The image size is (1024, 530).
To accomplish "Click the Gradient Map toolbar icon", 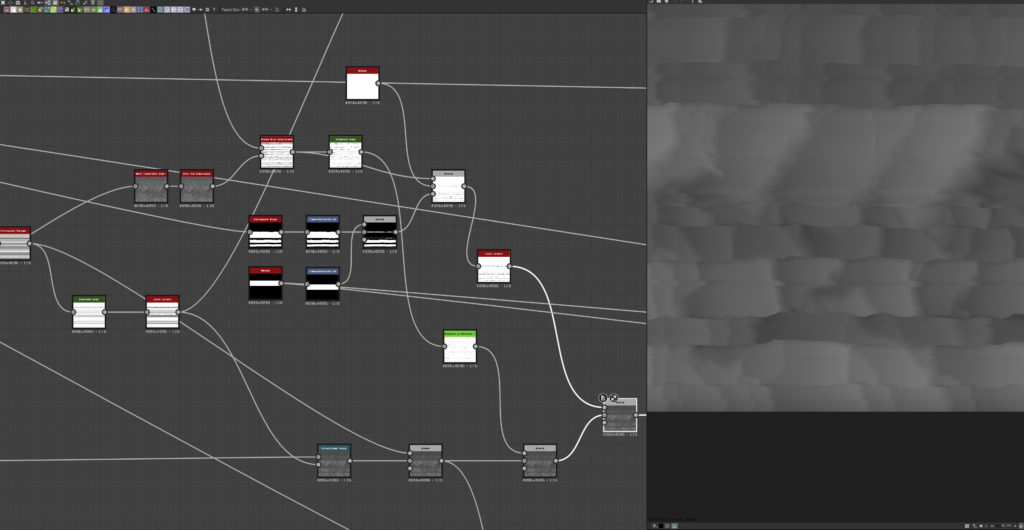I will (x=80, y=10).
